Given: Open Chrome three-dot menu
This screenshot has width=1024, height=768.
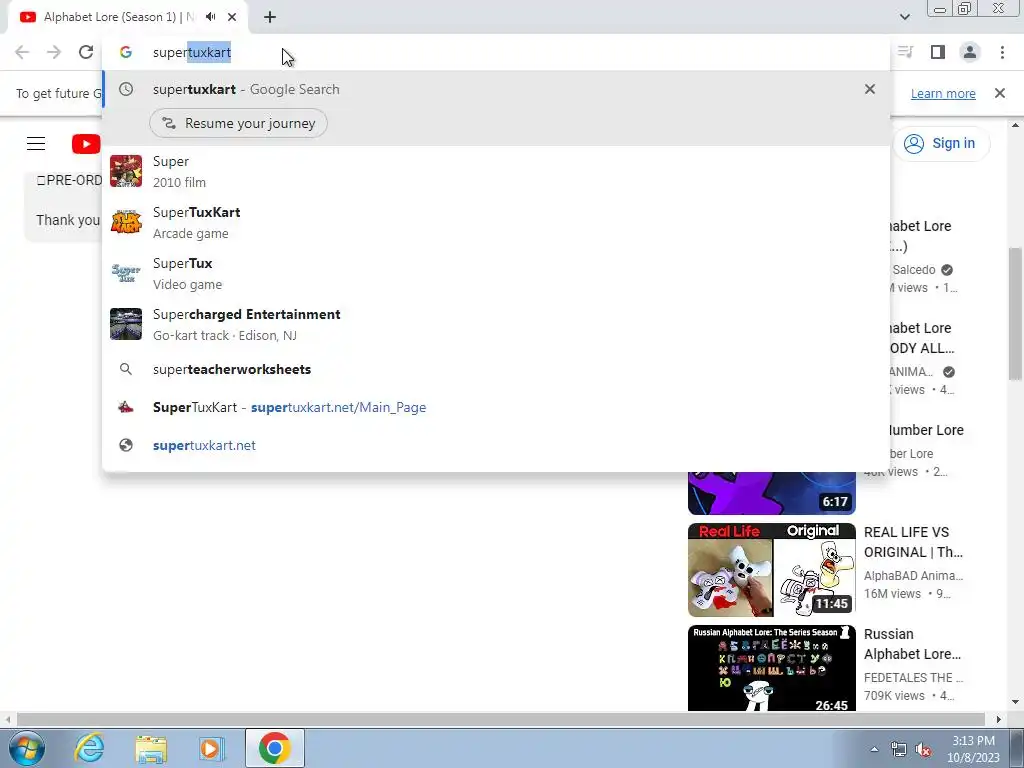Looking at the screenshot, I should click(1002, 52).
